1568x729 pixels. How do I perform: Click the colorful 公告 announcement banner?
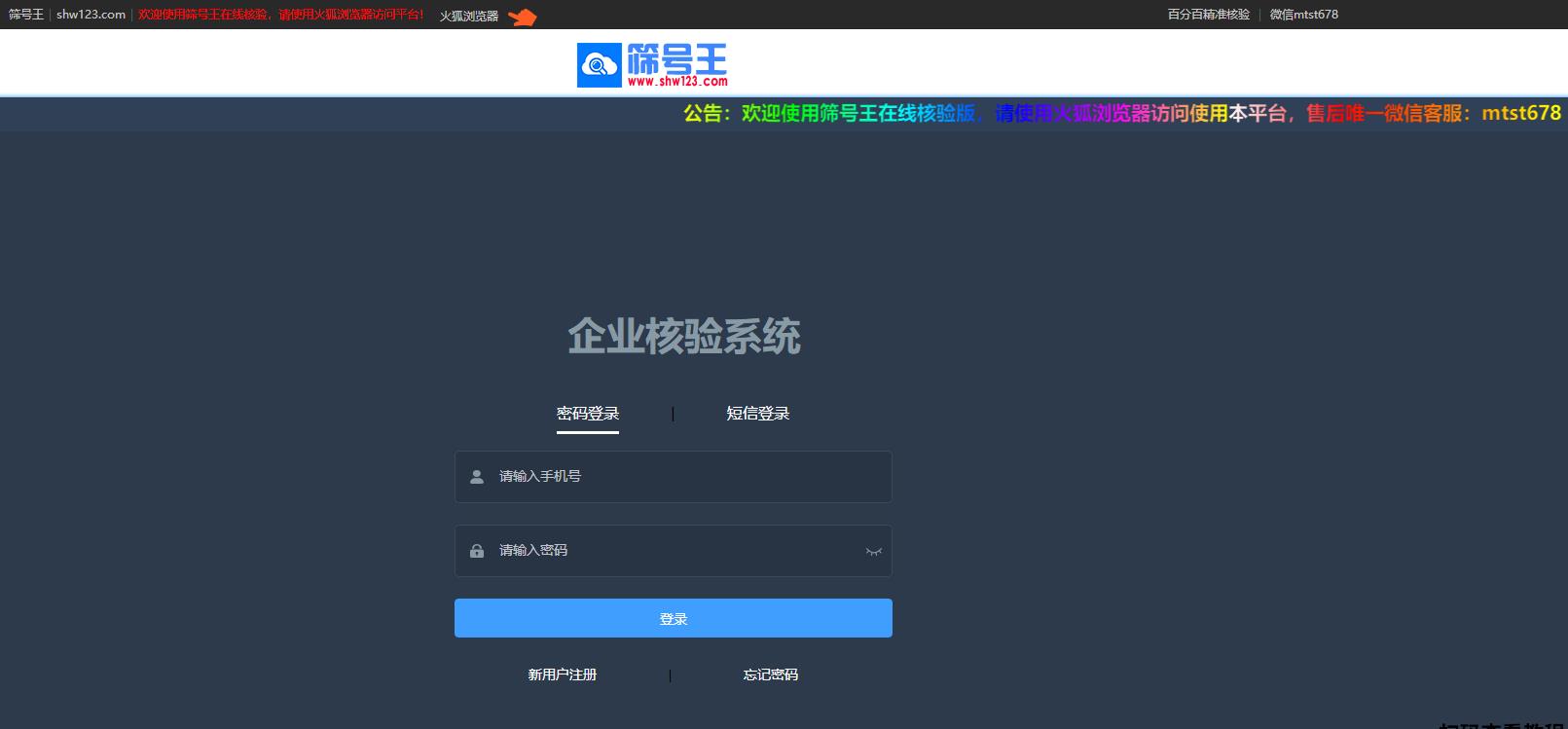point(1121,114)
